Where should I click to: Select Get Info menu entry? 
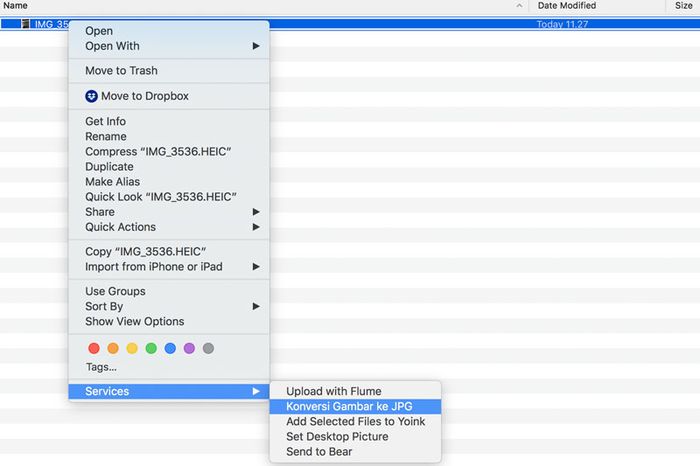click(x=169, y=121)
